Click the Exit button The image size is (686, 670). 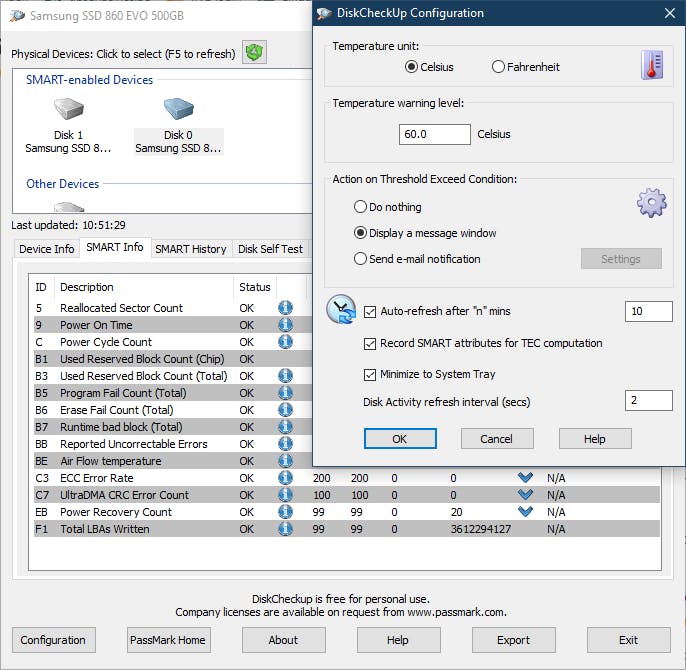pos(629,640)
